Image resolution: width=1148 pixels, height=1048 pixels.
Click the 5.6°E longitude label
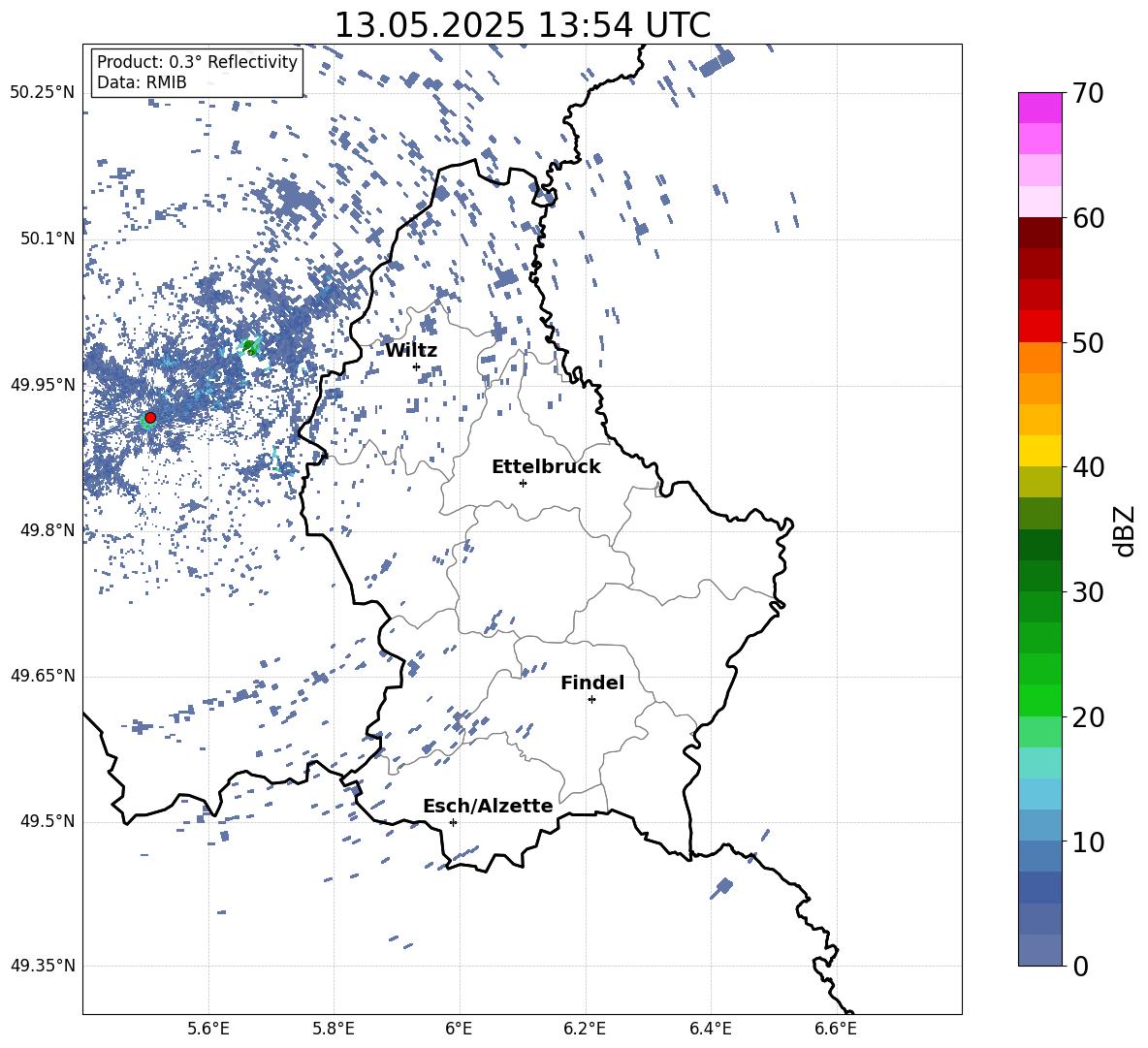tap(208, 1029)
